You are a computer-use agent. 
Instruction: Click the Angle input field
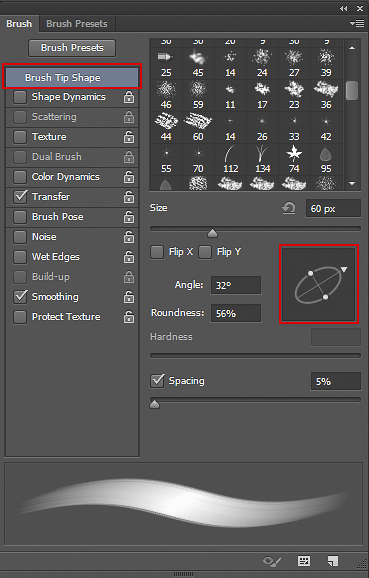pyautogui.click(x=236, y=285)
